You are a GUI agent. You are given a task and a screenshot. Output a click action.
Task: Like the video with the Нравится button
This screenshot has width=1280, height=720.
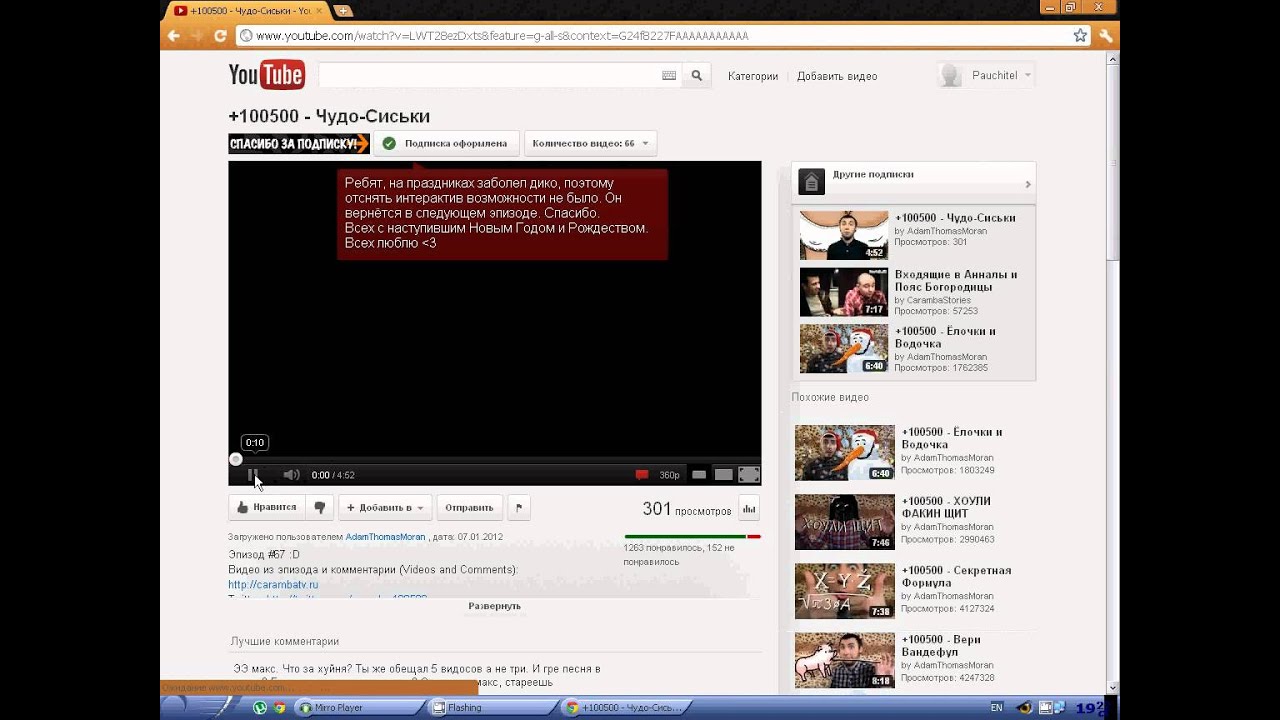266,507
